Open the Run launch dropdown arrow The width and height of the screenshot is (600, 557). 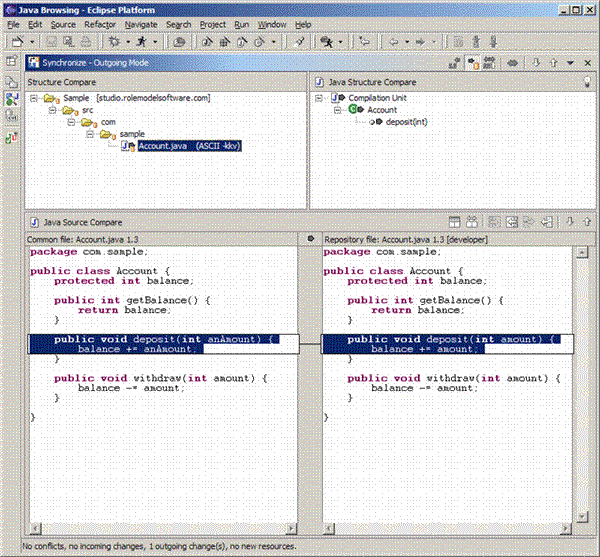pos(155,42)
